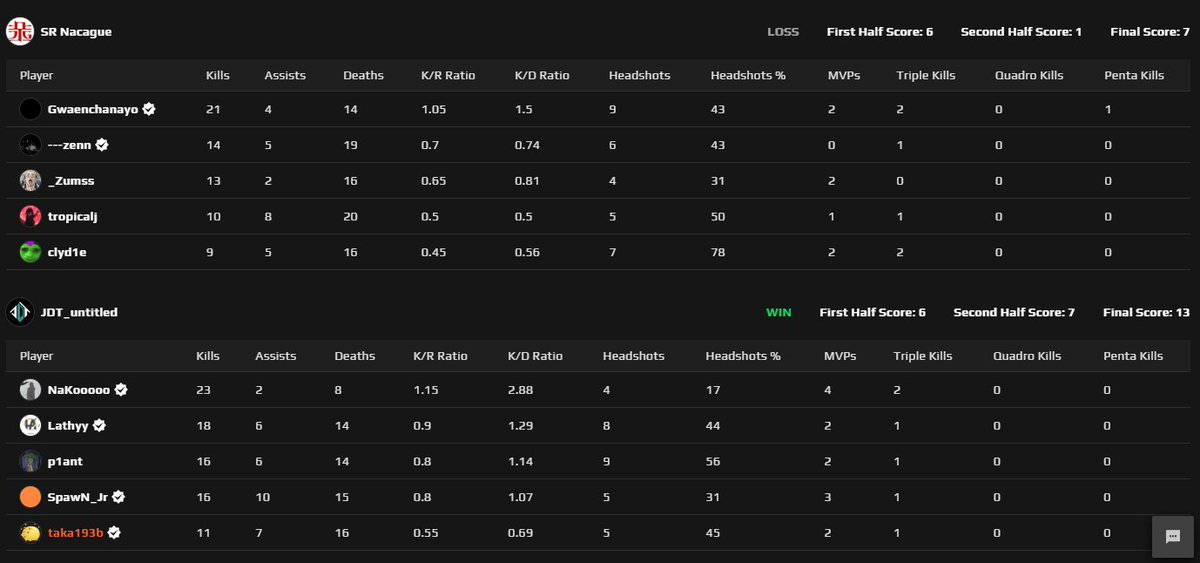This screenshot has height=563, width=1200.
Task: Click Penta Kills header in SR Nacague table
Action: click(x=1134, y=75)
